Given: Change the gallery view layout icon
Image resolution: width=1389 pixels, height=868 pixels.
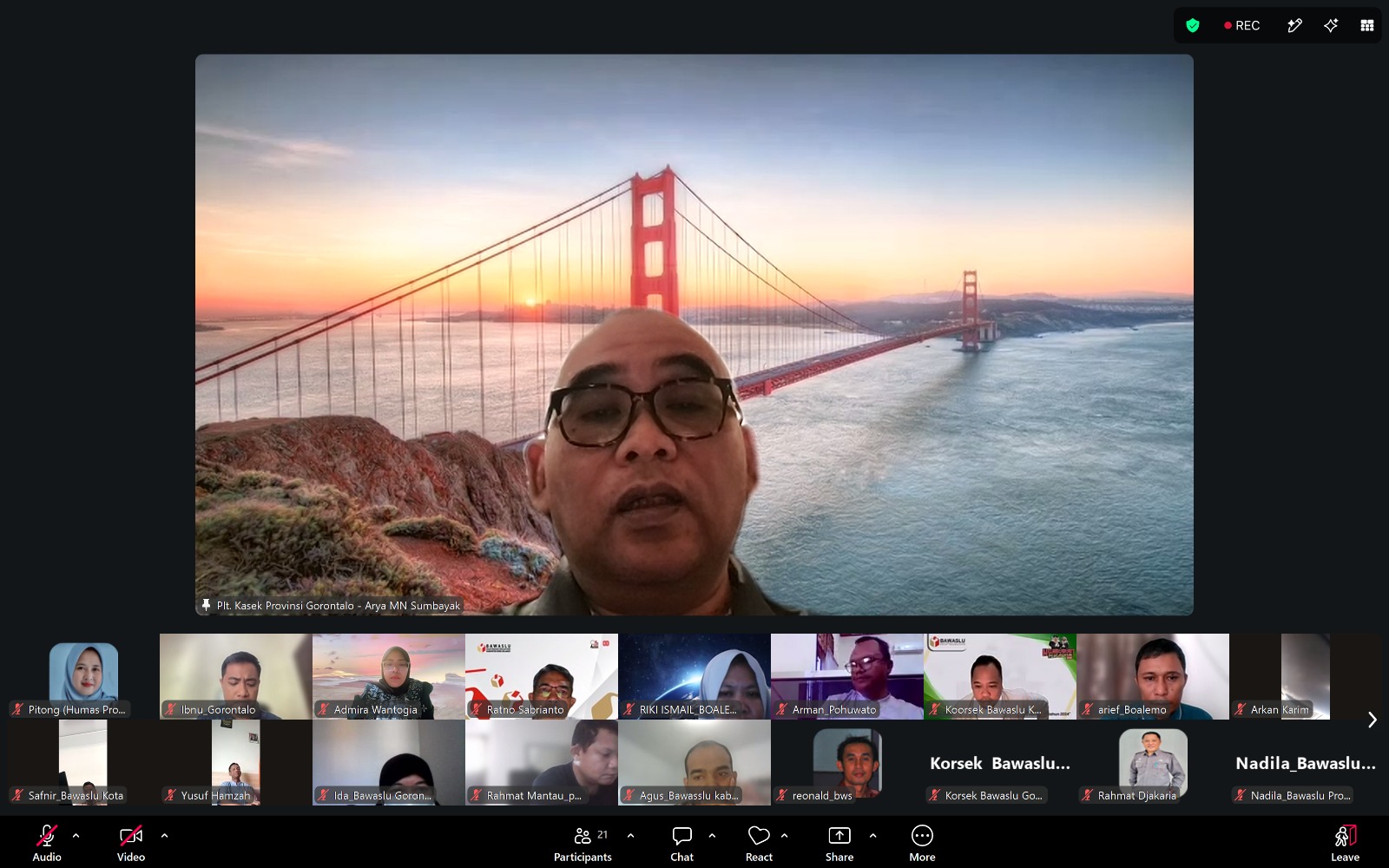Looking at the screenshot, I should tap(1367, 25).
